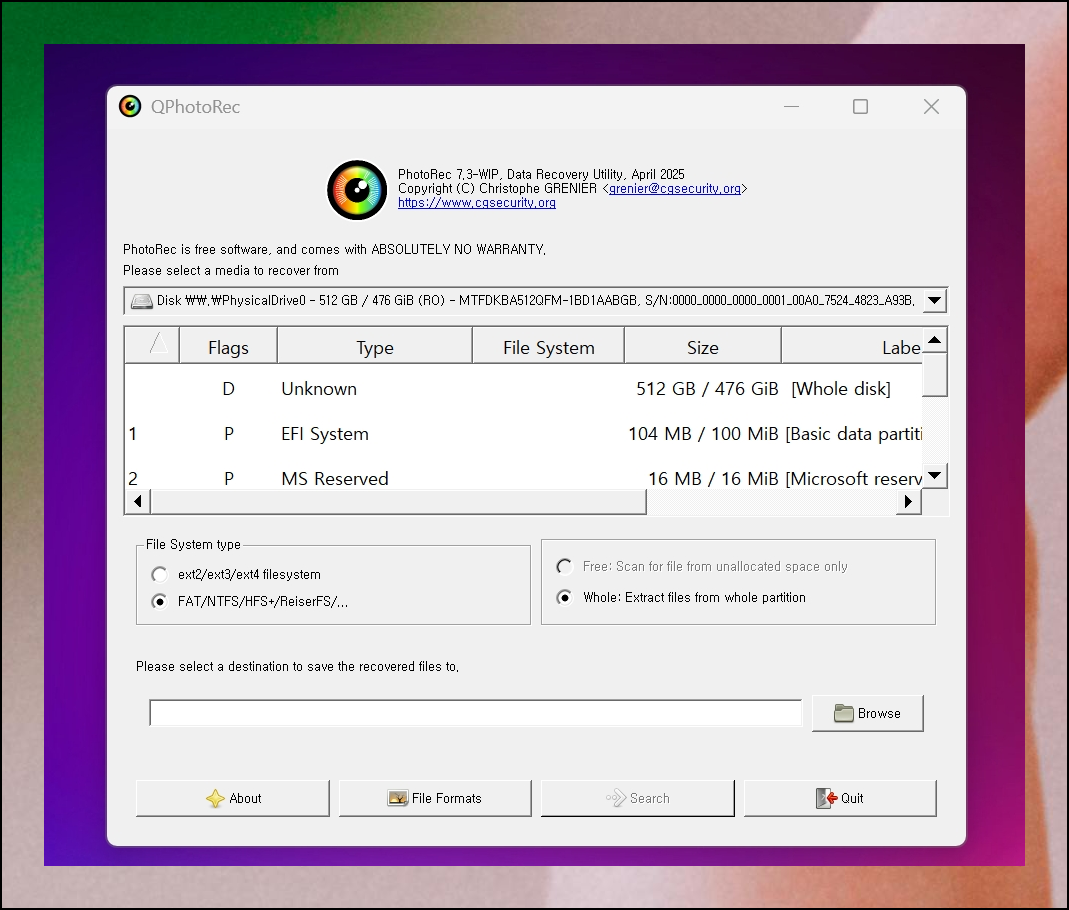The width and height of the screenshot is (1069, 910).
Task: Select the EFI System partition row
Action: click(x=524, y=434)
